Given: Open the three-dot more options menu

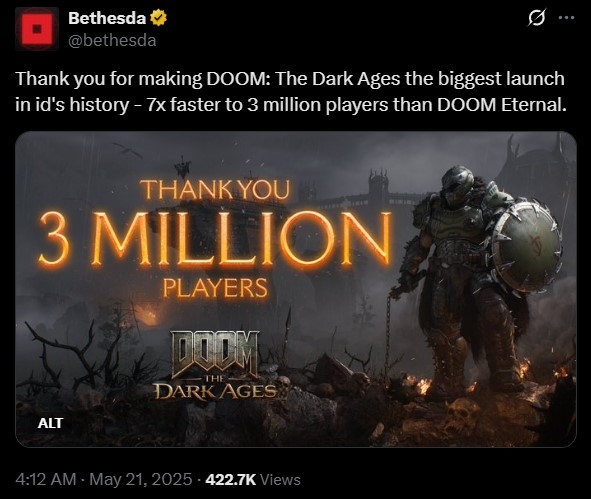Looking at the screenshot, I should click(566, 17).
